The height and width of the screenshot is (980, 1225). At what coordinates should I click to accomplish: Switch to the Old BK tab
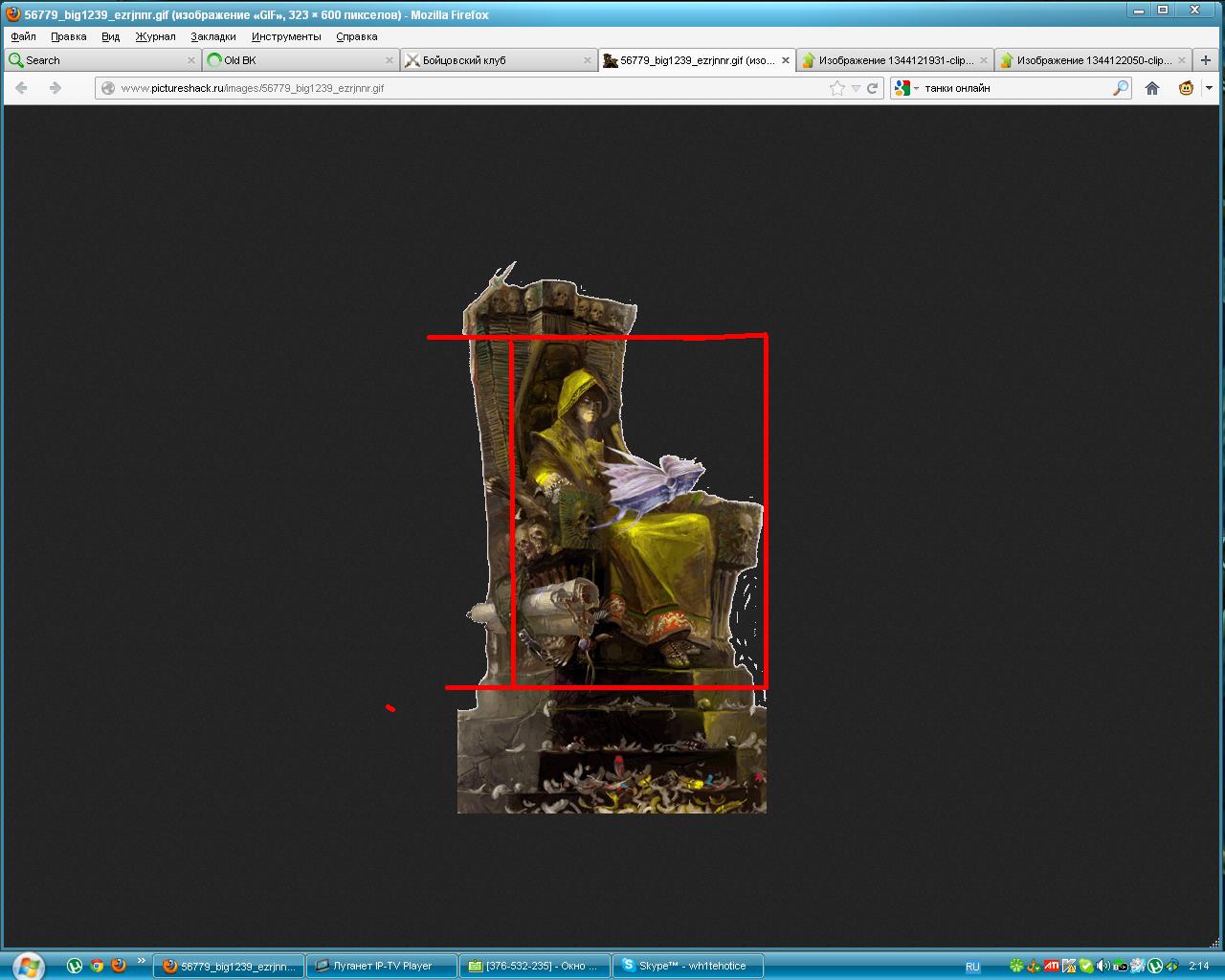tap(301, 60)
